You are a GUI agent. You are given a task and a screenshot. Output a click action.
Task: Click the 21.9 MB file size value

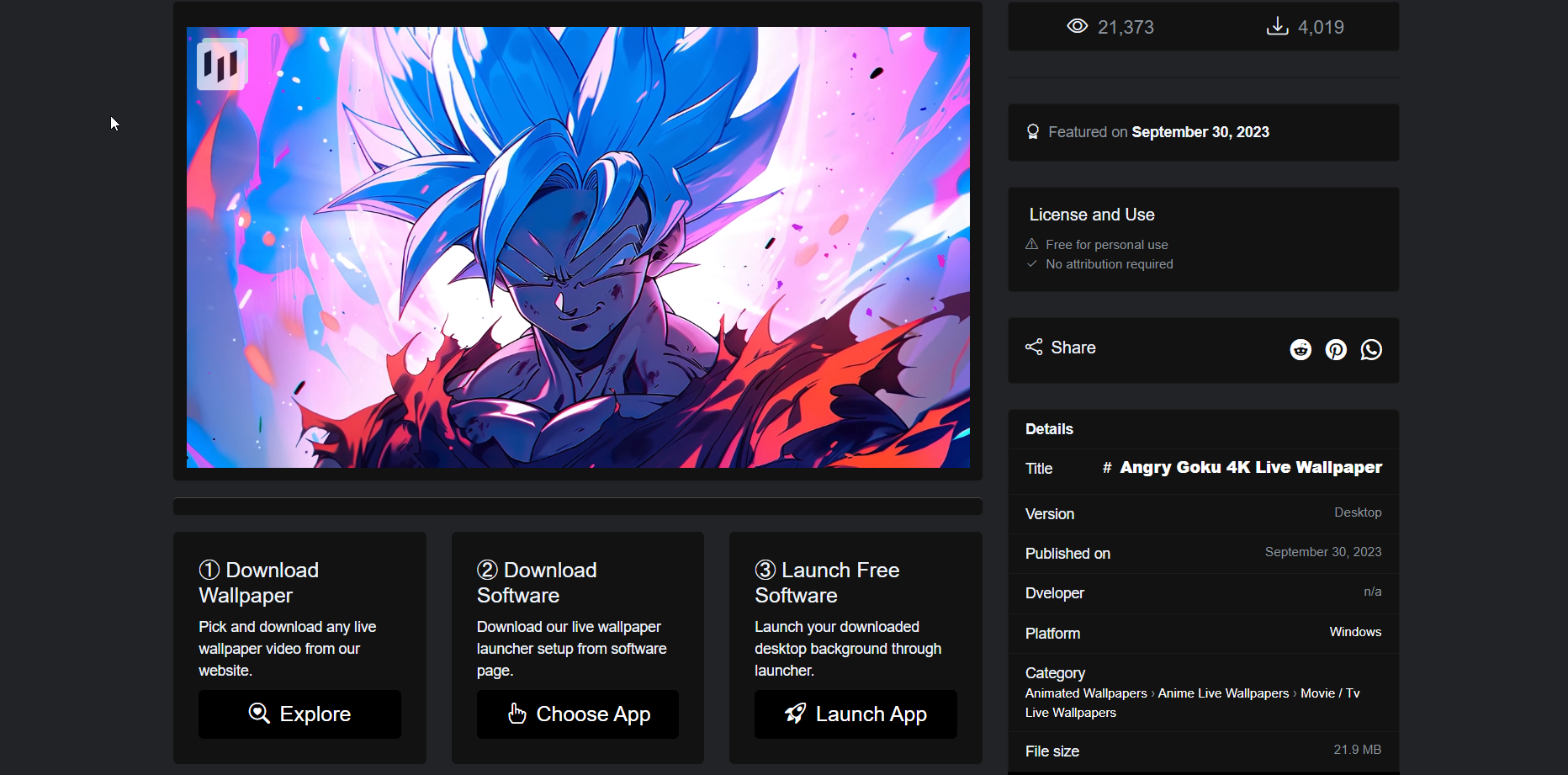1358,750
